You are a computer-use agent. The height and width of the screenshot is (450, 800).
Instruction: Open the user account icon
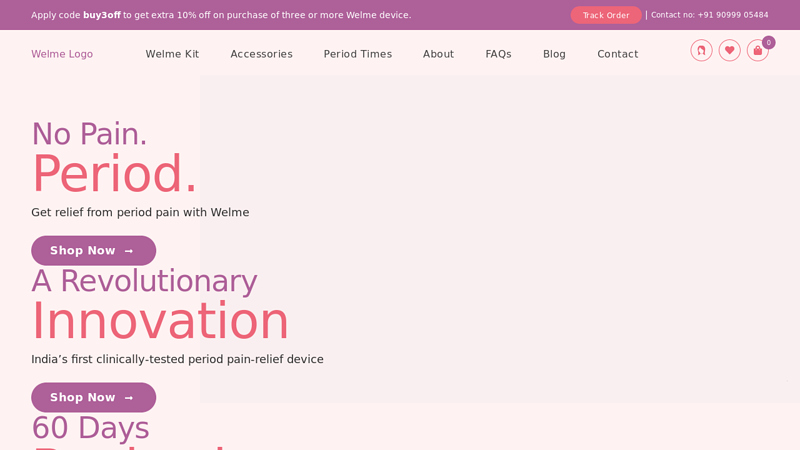tap(701, 51)
